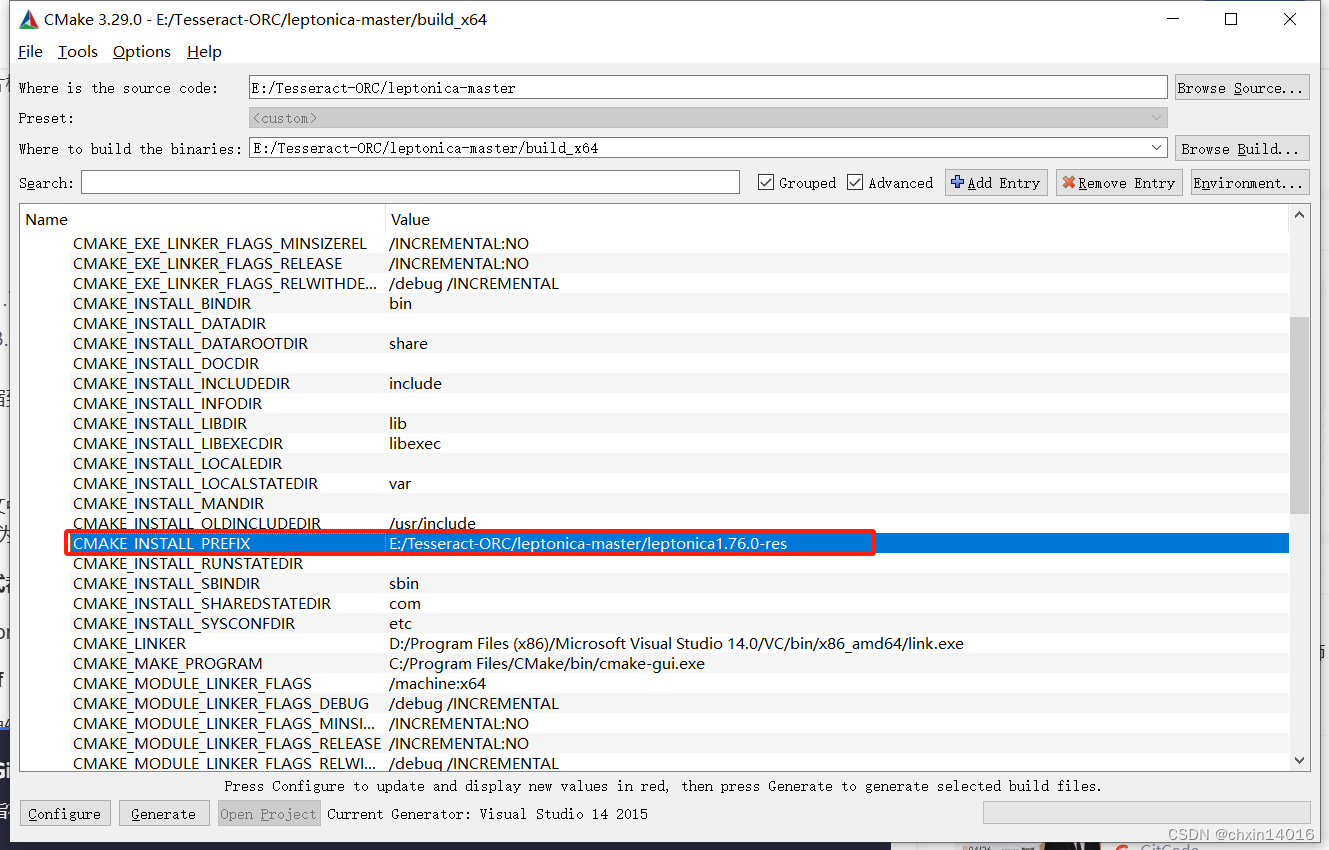Select the CMAKE_INSTALL_SYSCONFDIR entry
This screenshot has width=1329, height=850.
click(184, 623)
